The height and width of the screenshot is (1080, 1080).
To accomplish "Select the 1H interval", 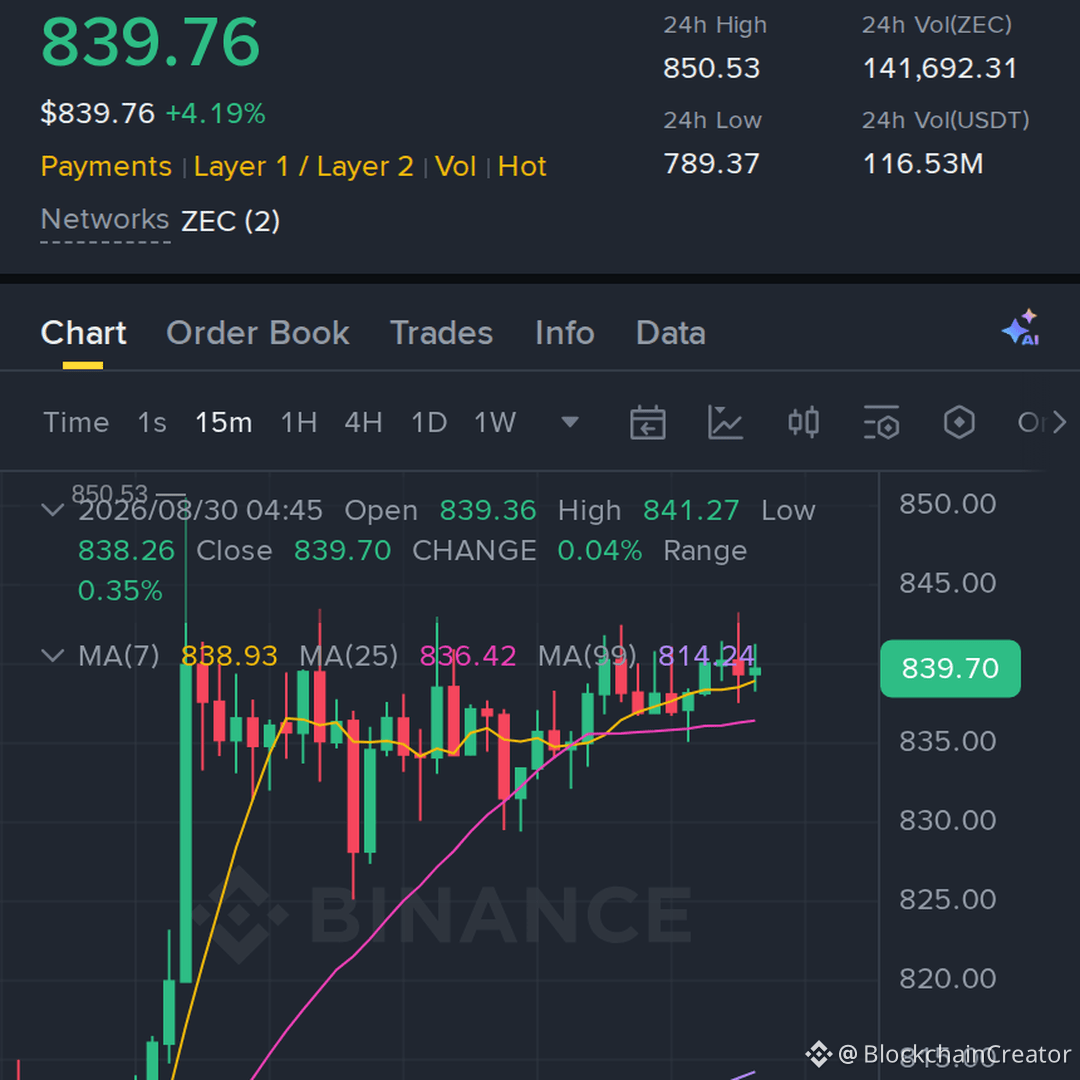I will coord(299,422).
